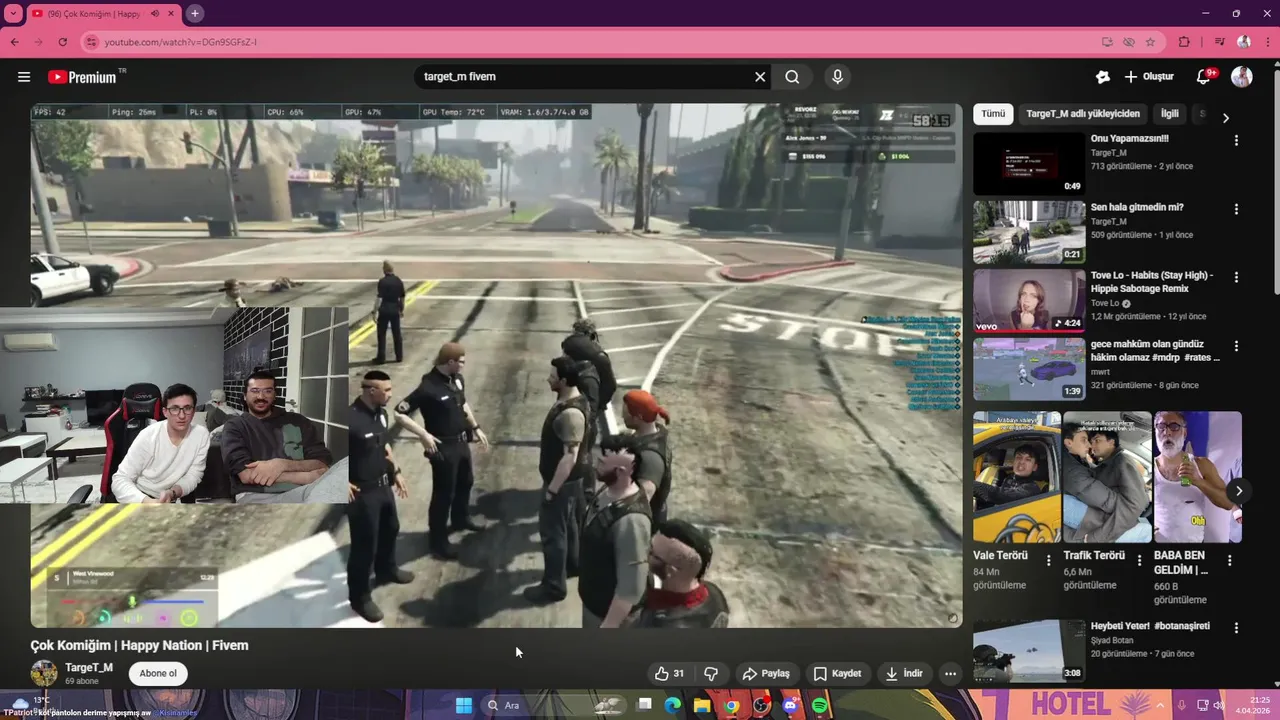
Task: Open YouTube notifications bell
Action: [x=1204, y=77]
